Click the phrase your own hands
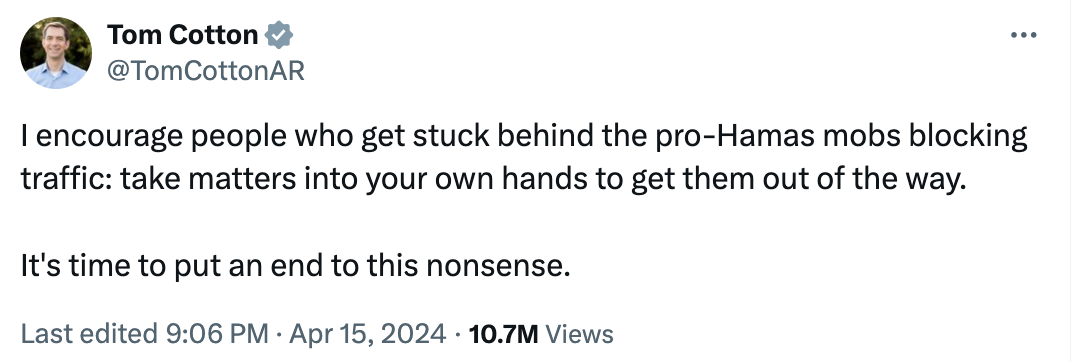Screen dimensions: 1080x362 (457, 181)
